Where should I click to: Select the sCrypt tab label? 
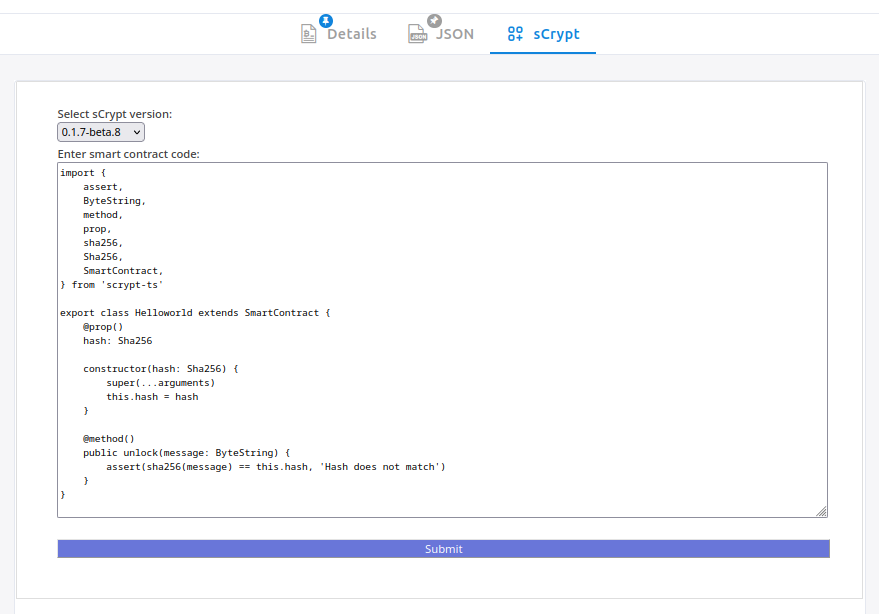[x=556, y=34]
